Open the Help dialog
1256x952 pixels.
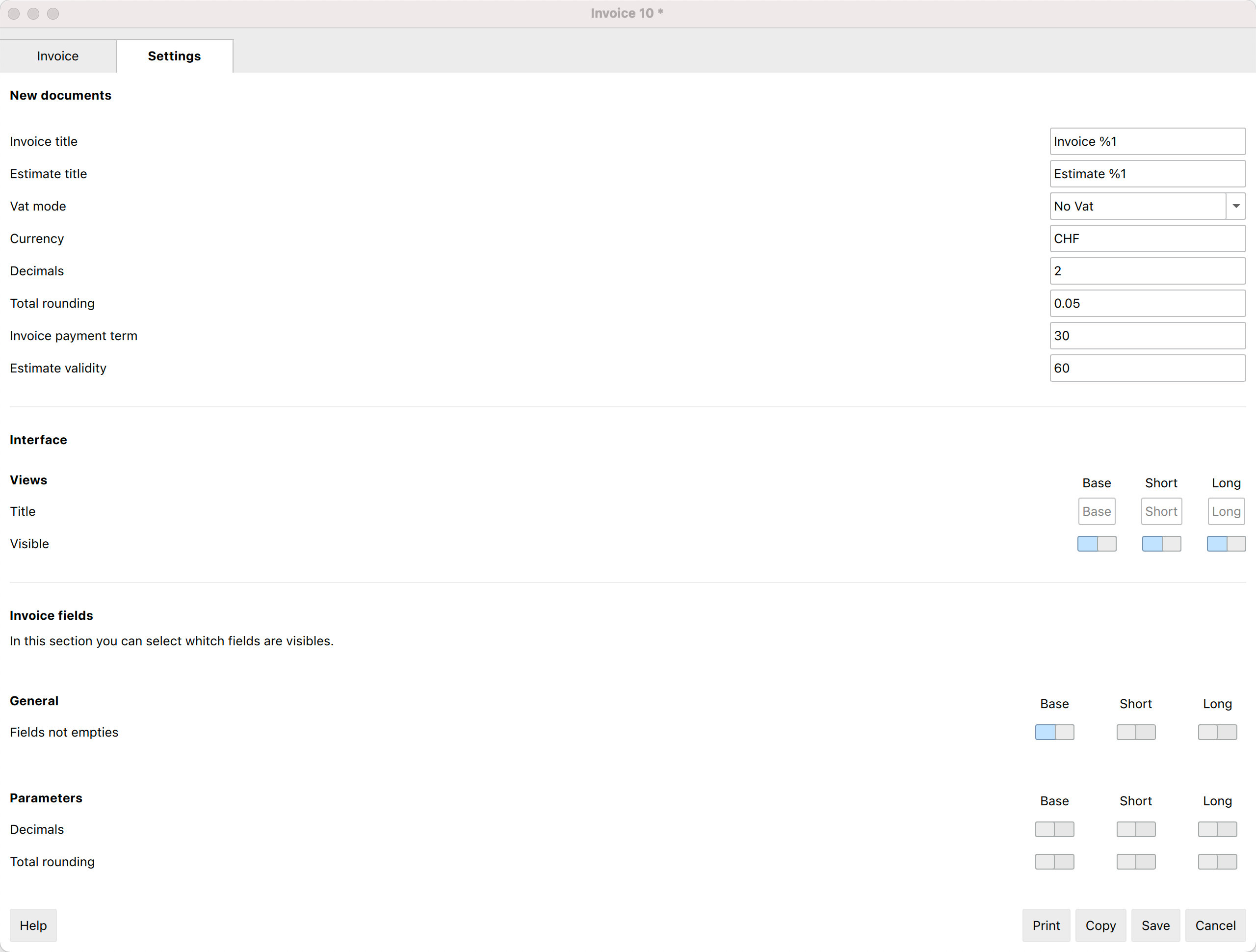(x=33, y=926)
